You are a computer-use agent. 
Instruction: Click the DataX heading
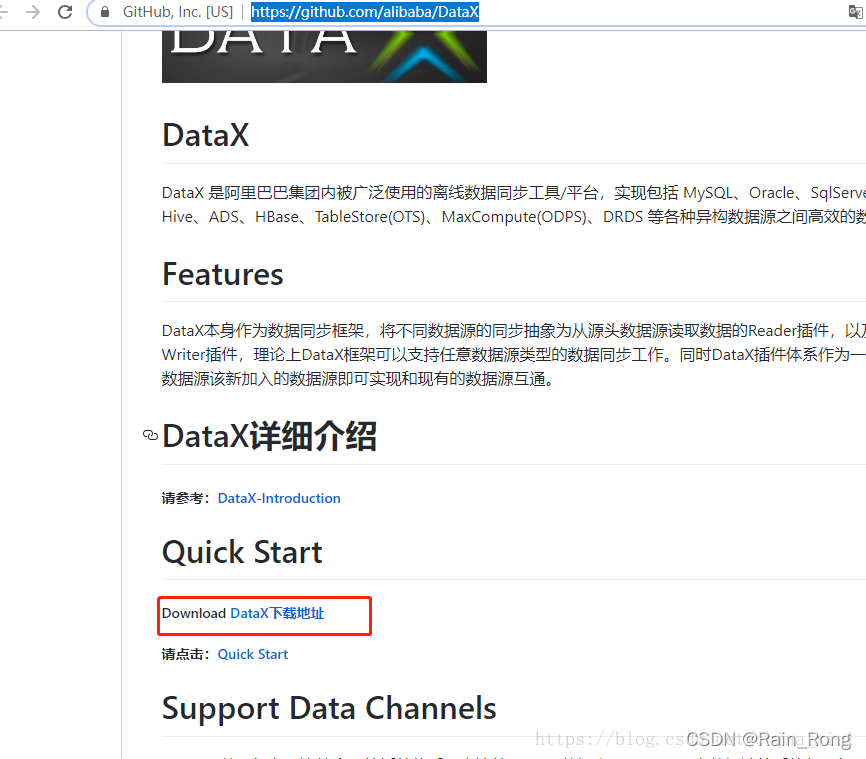205,135
